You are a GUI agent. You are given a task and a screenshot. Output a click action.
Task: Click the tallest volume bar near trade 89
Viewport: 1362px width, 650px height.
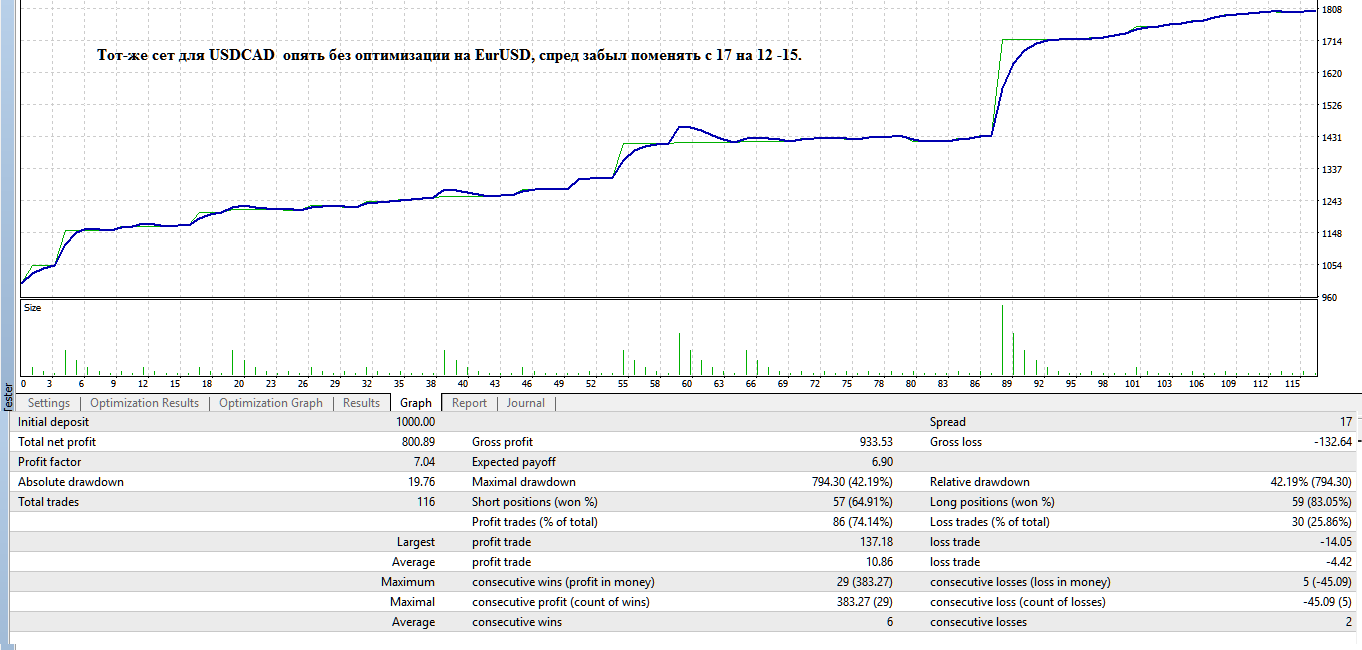click(x=1003, y=339)
